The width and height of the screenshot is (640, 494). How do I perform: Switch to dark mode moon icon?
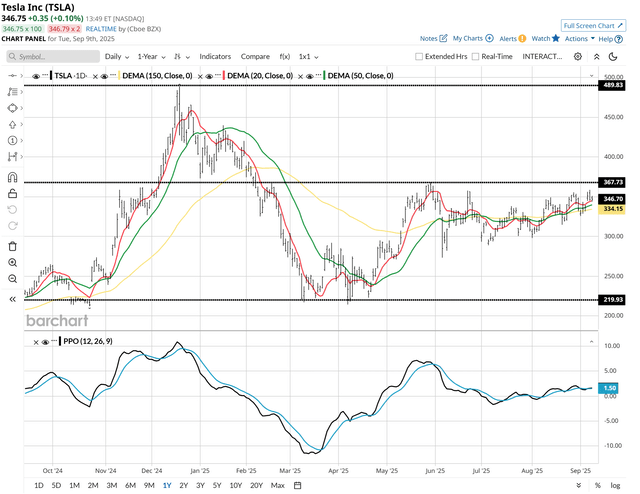[613, 57]
